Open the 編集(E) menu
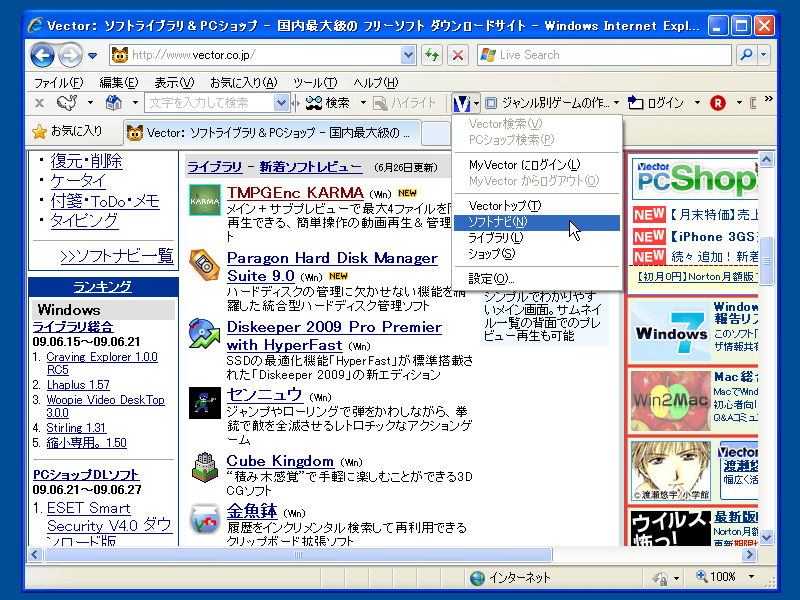The image size is (800, 600). coord(119,82)
